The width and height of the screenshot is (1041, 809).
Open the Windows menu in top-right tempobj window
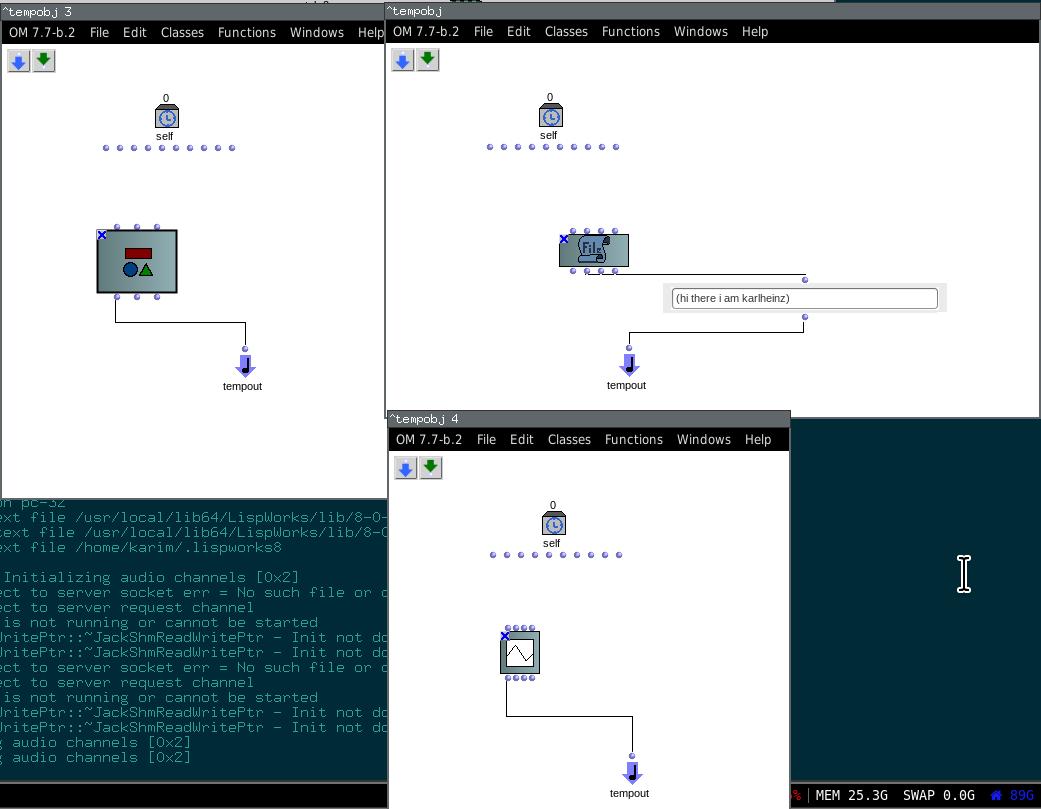pyautogui.click(x=700, y=31)
